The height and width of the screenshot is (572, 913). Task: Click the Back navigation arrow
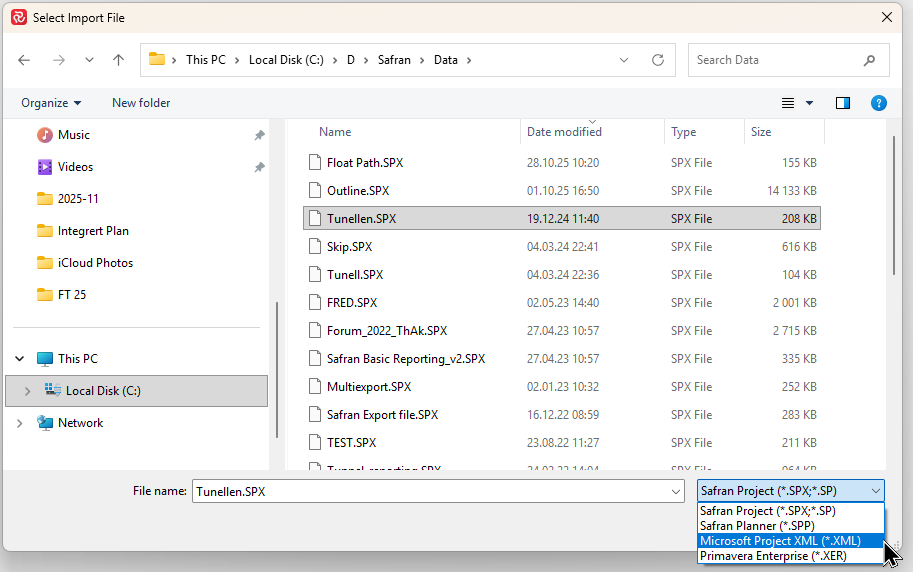24,60
